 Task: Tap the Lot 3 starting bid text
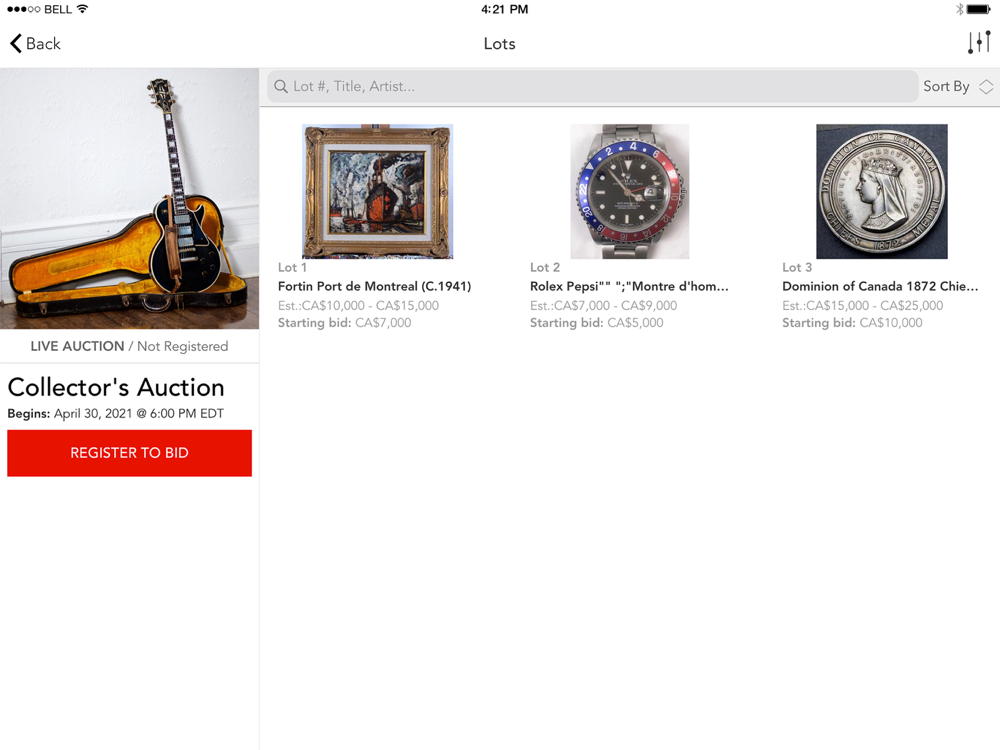coord(852,323)
